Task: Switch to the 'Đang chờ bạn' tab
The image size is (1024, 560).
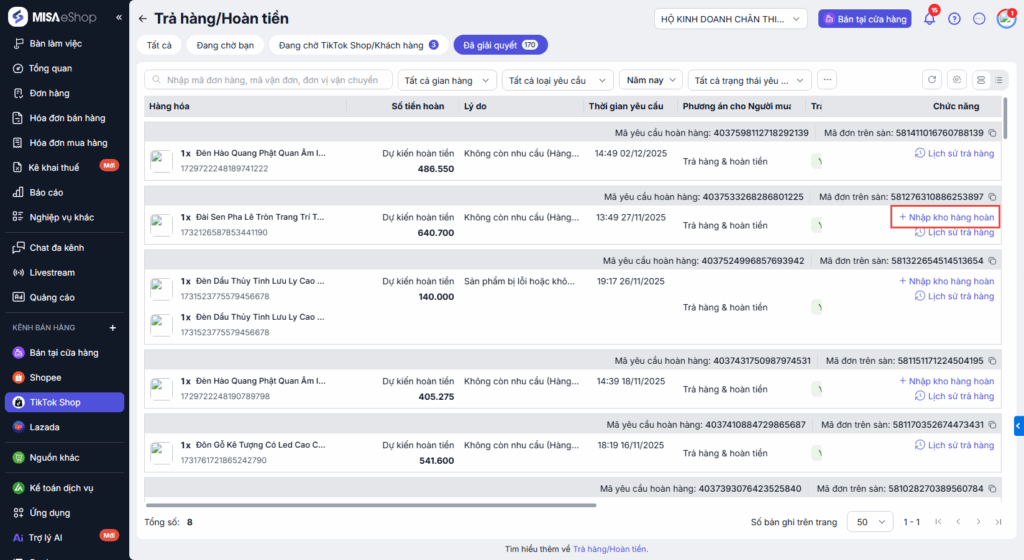Action: (x=225, y=45)
